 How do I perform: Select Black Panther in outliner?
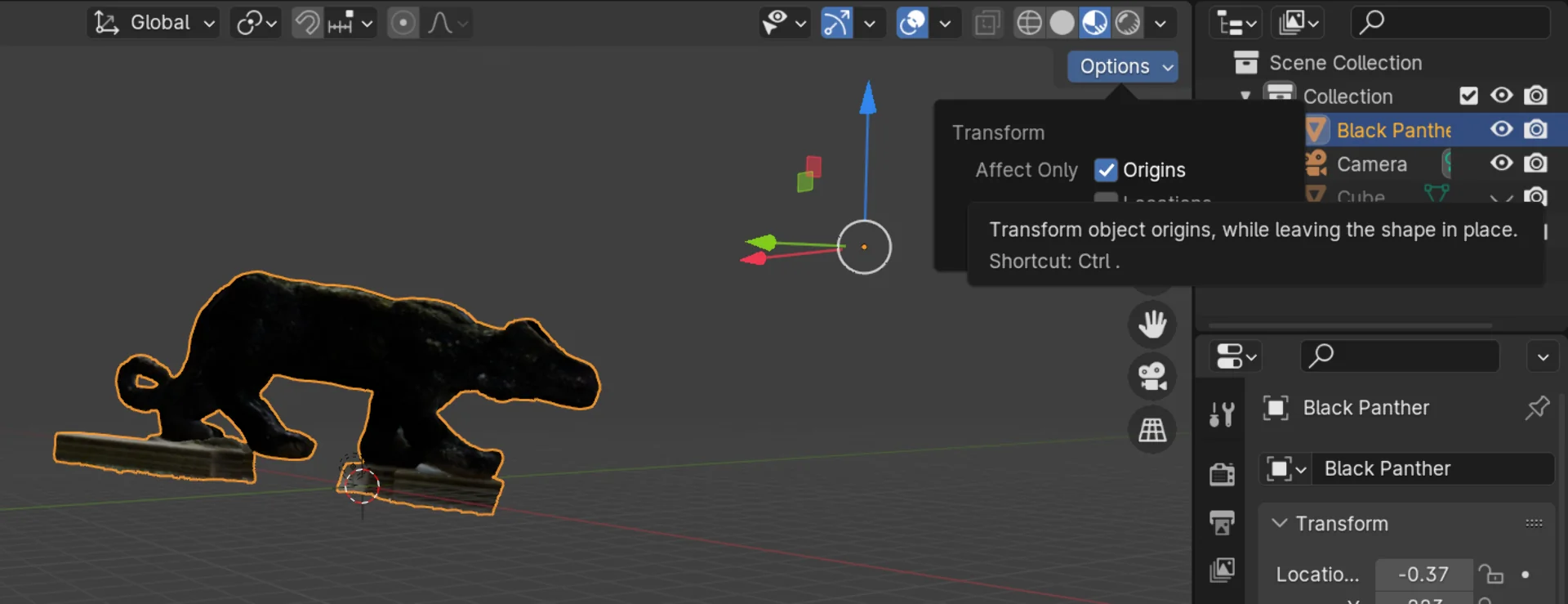[1393, 130]
